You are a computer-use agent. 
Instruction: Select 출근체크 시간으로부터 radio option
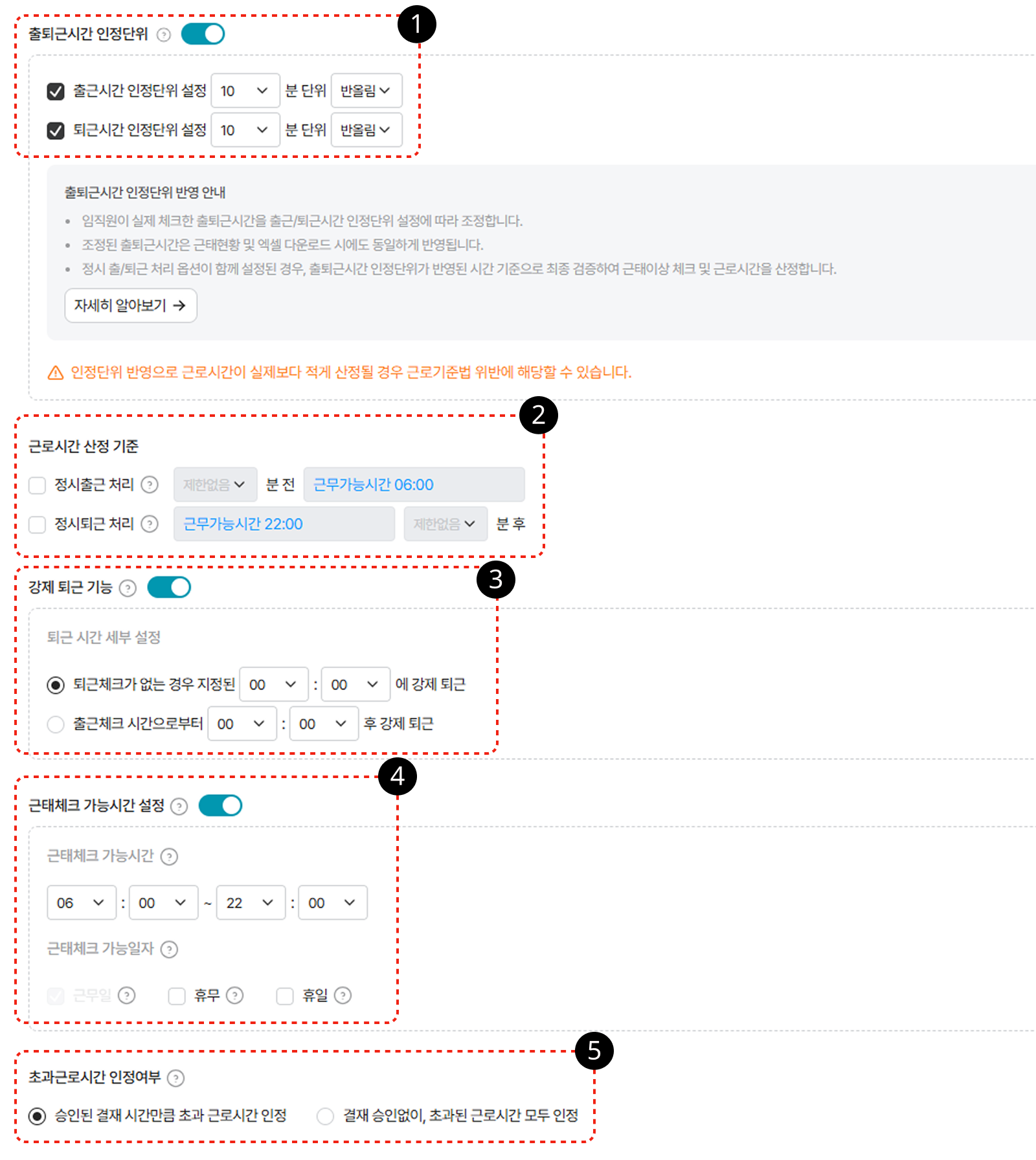56,724
